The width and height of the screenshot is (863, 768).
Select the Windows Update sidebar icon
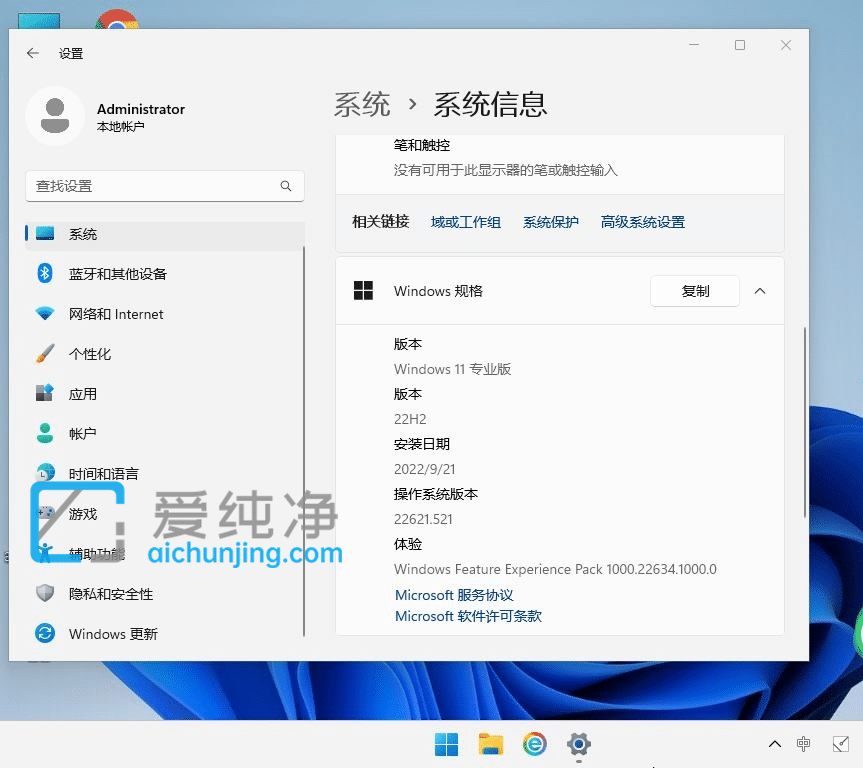(x=44, y=633)
